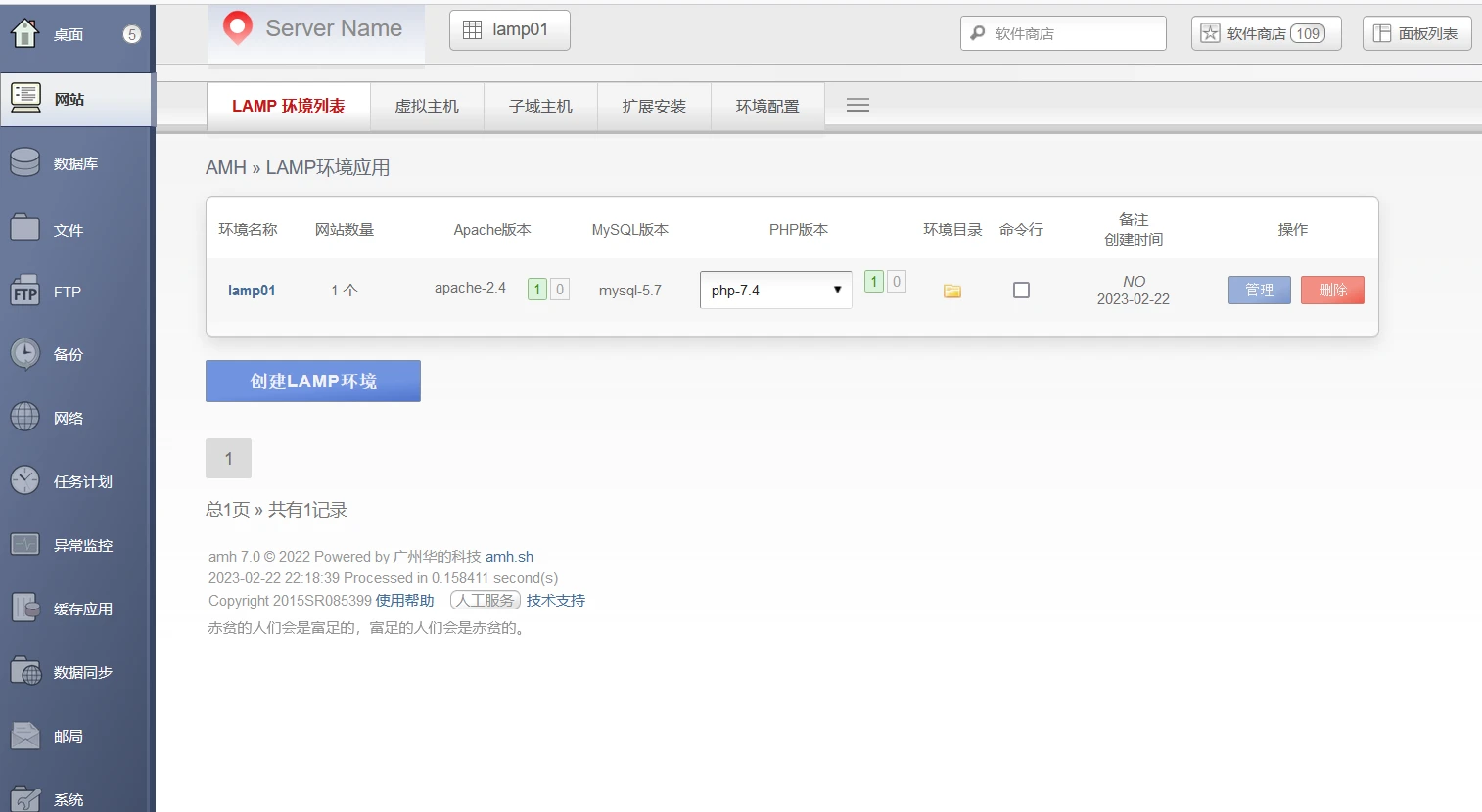Screen dimensions: 1482x812
Task: Open the FTP section icon
Action: [25, 291]
